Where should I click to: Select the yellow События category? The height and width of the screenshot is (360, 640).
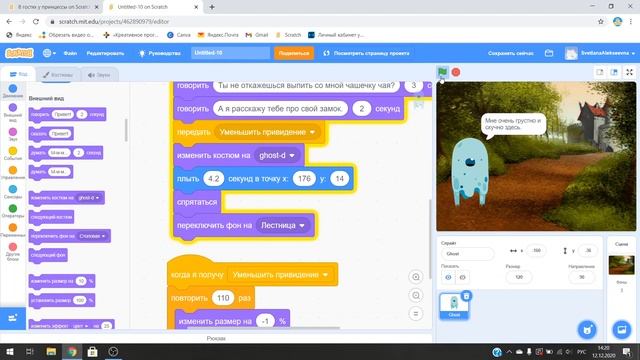[x=13, y=153]
